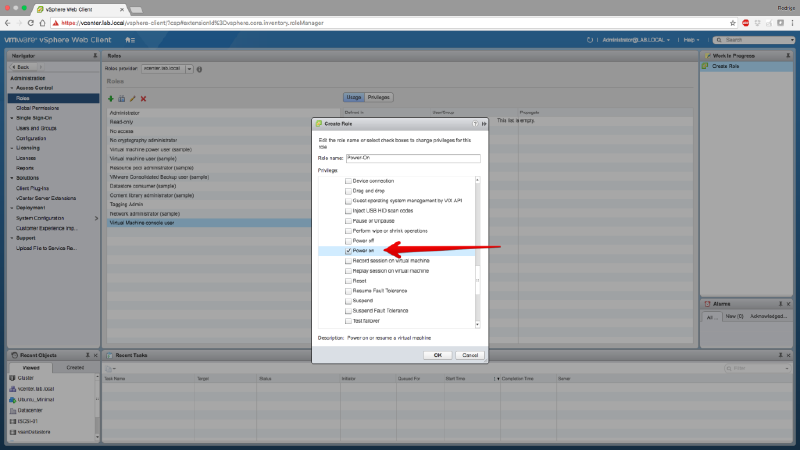Viewport: 800px width, 450px height.
Task: Click the red delete role icon
Action: (143, 98)
